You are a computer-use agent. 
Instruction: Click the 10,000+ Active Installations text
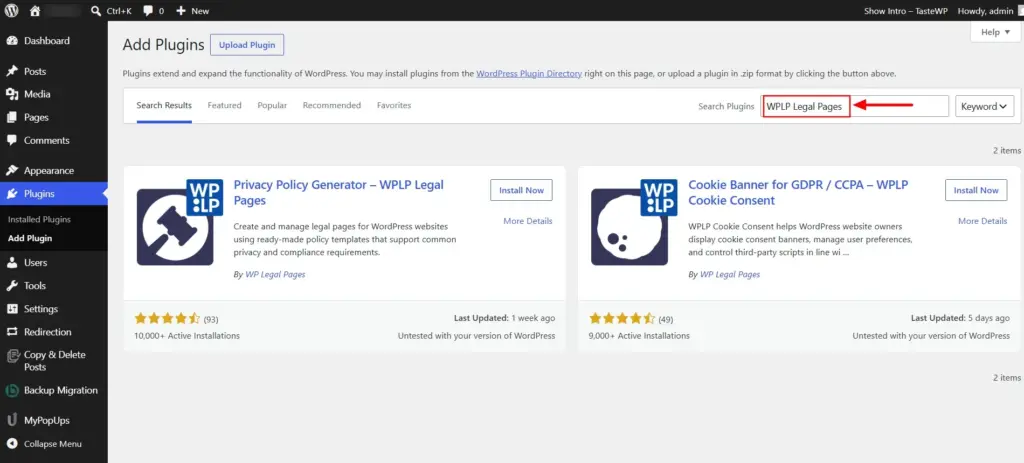click(x=187, y=336)
